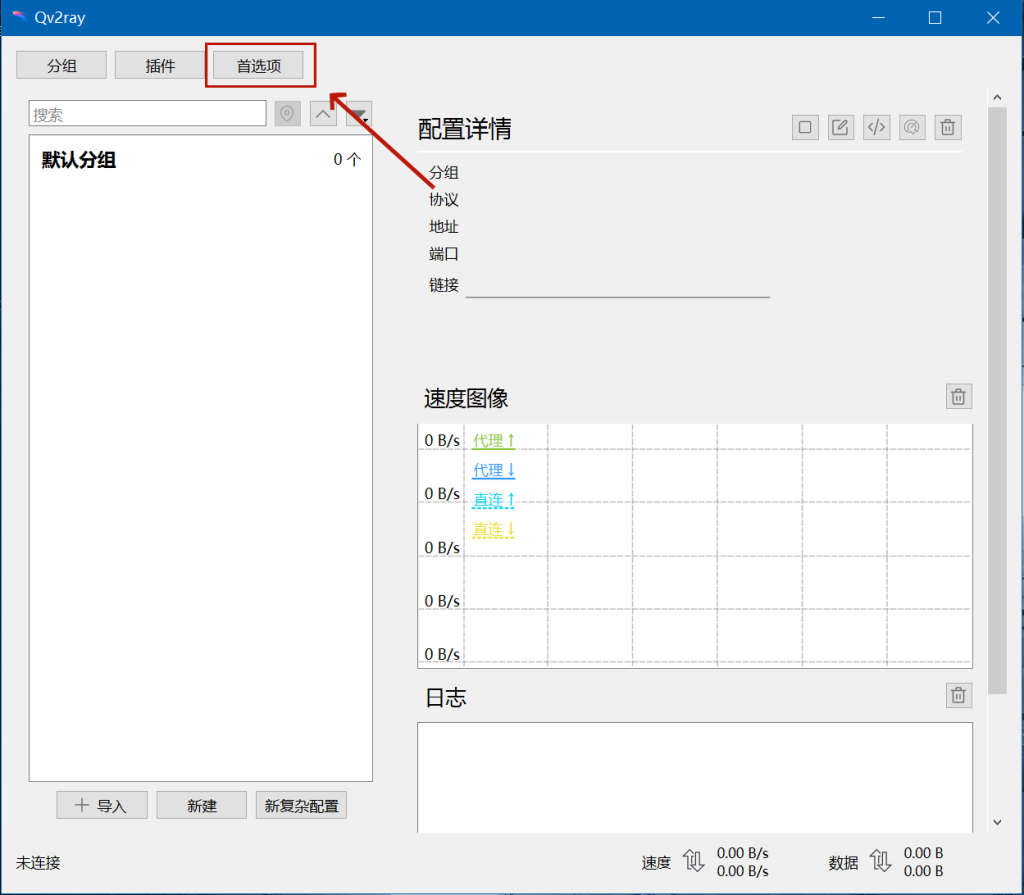Maximize the Qv2ray window
The height and width of the screenshot is (895, 1024).
point(935,18)
